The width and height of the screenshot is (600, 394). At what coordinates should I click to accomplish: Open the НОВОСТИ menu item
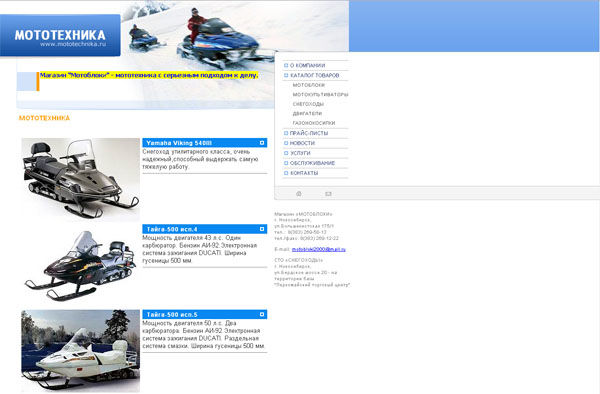[x=302, y=143]
